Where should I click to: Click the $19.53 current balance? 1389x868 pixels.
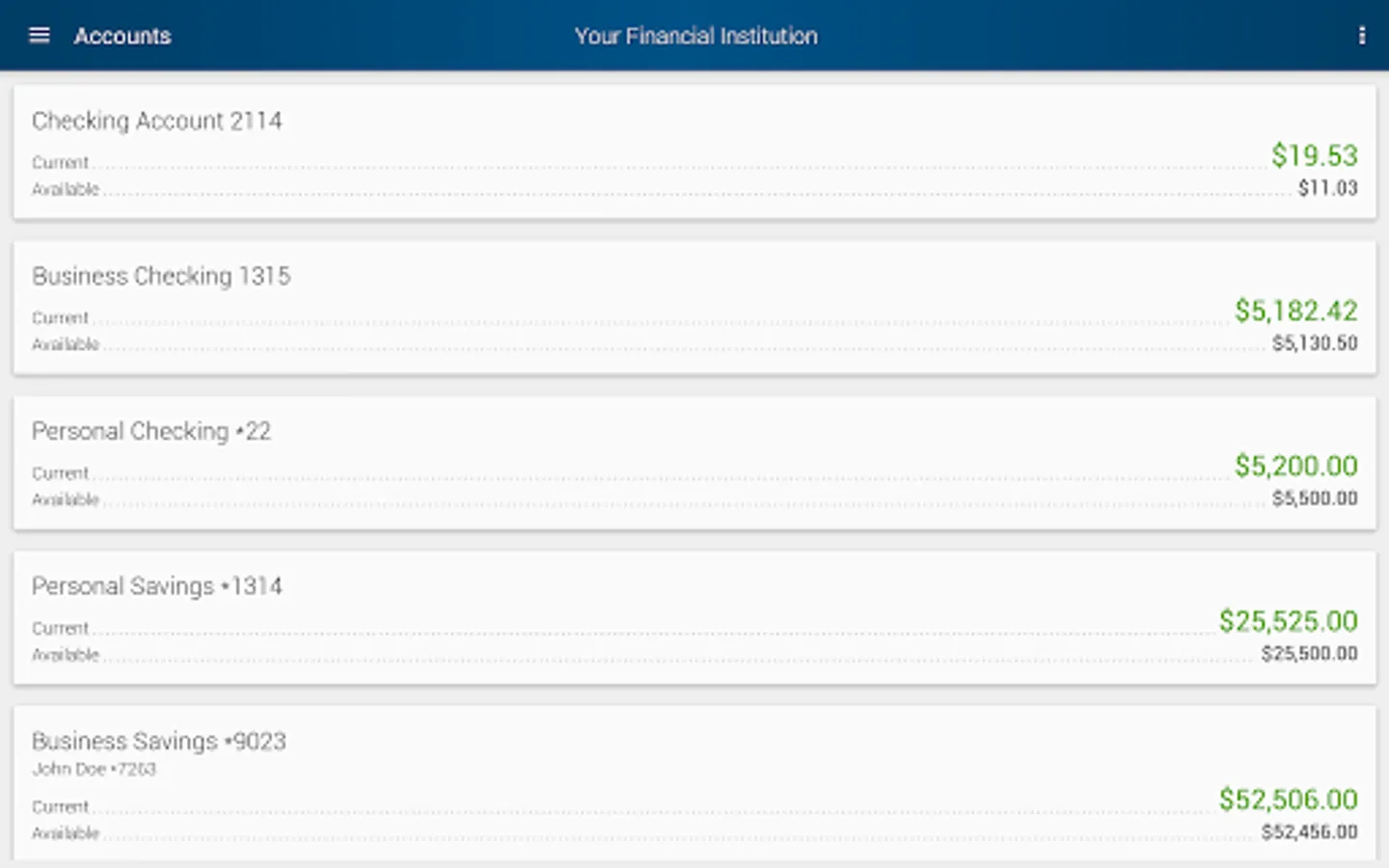coord(1314,155)
